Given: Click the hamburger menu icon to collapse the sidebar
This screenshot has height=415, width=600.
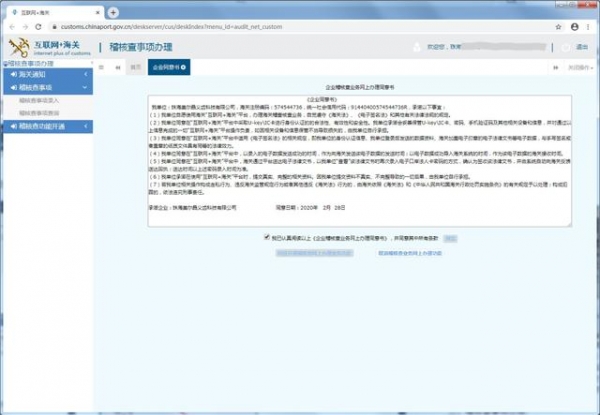Looking at the screenshot, I should (x=102, y=67).
